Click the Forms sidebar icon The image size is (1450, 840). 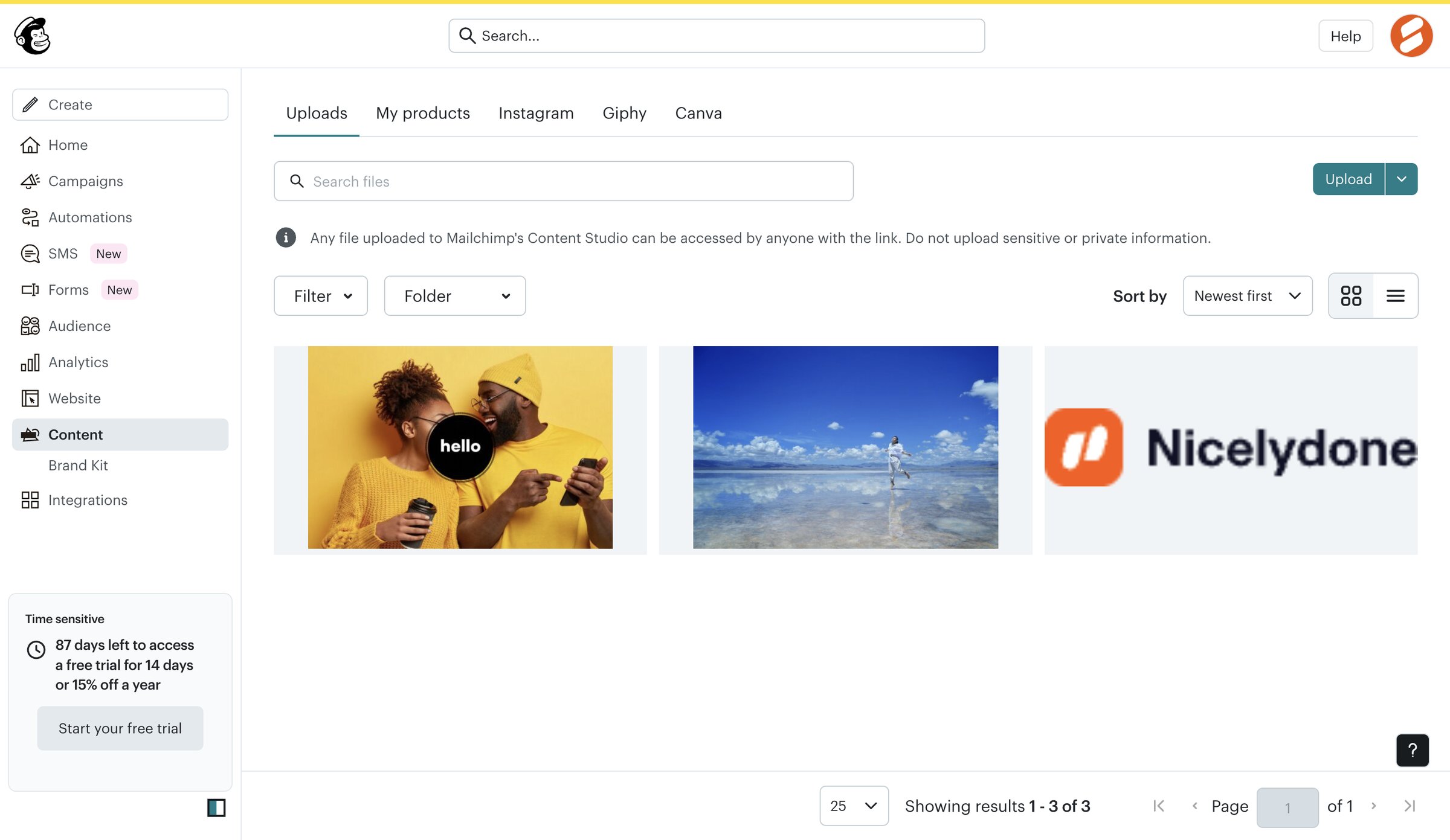coord(30,290)
